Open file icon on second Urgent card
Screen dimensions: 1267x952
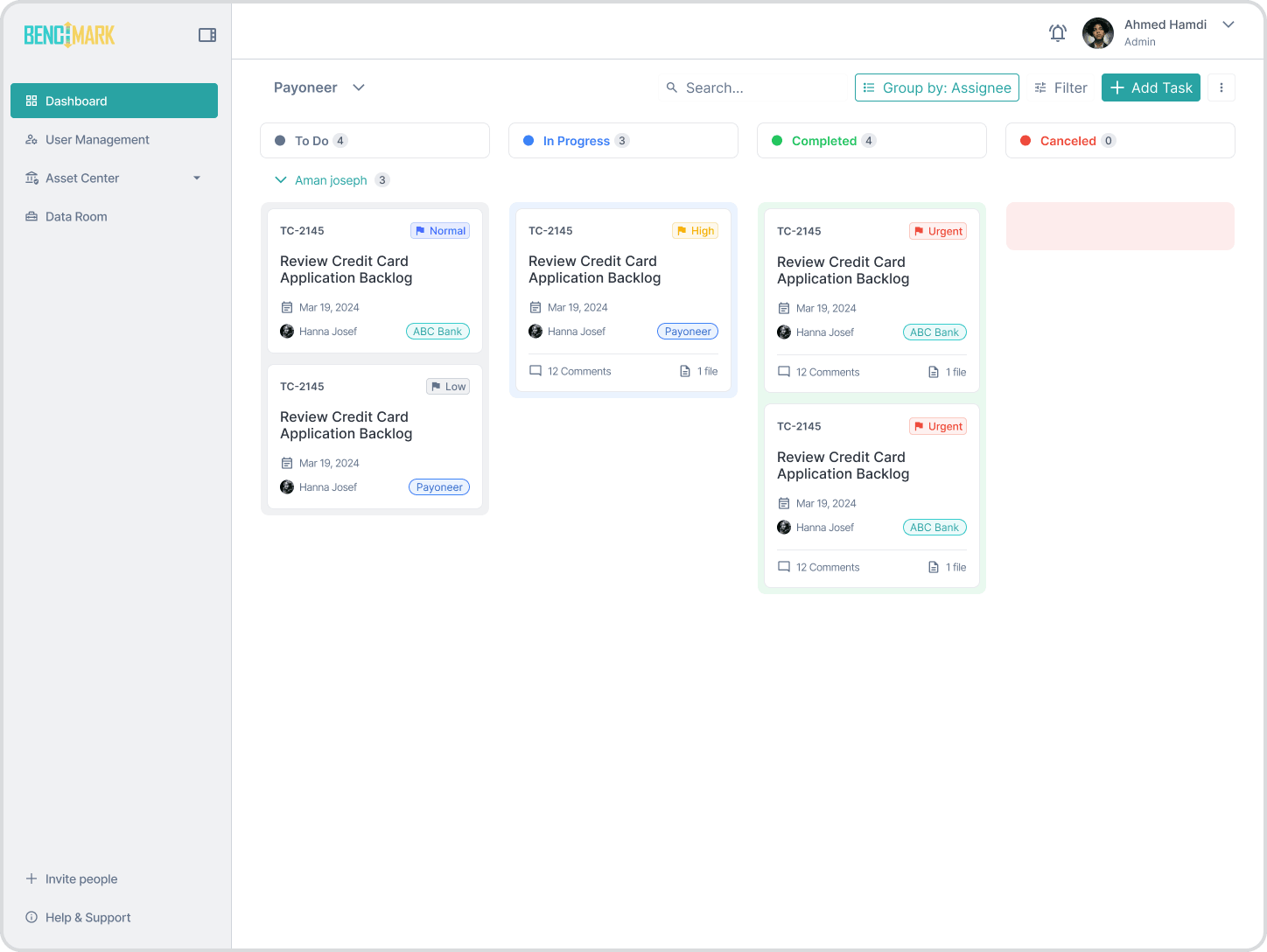934,567
